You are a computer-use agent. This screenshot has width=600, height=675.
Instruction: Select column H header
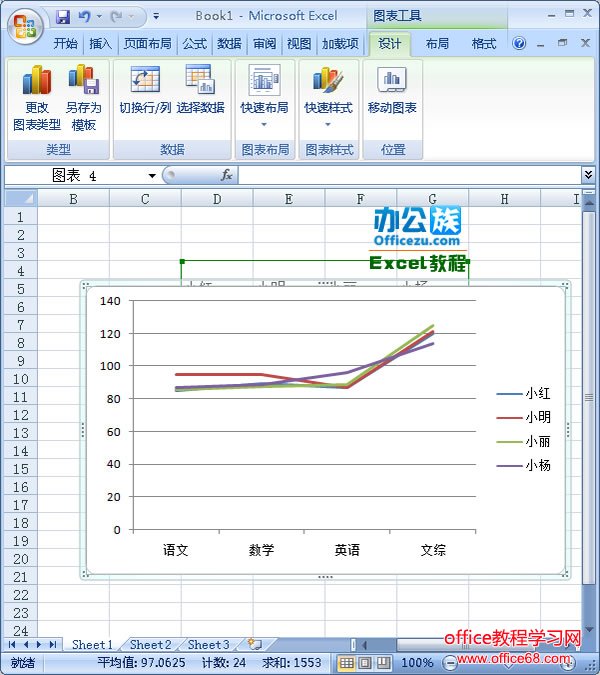504,199
